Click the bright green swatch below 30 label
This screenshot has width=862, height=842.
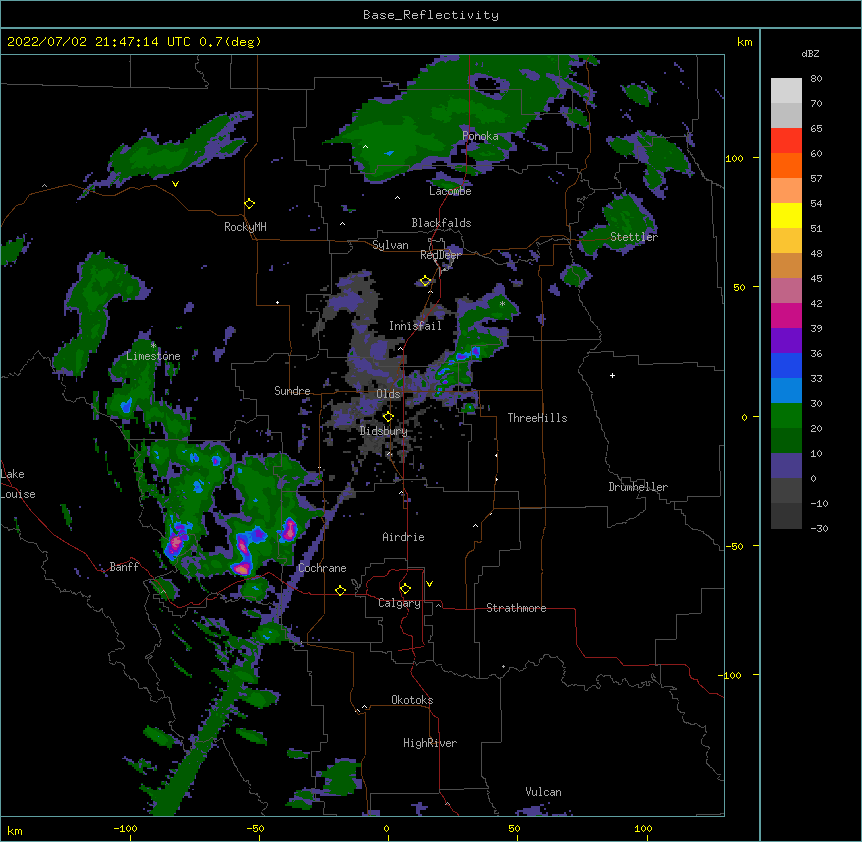point(786,416)
